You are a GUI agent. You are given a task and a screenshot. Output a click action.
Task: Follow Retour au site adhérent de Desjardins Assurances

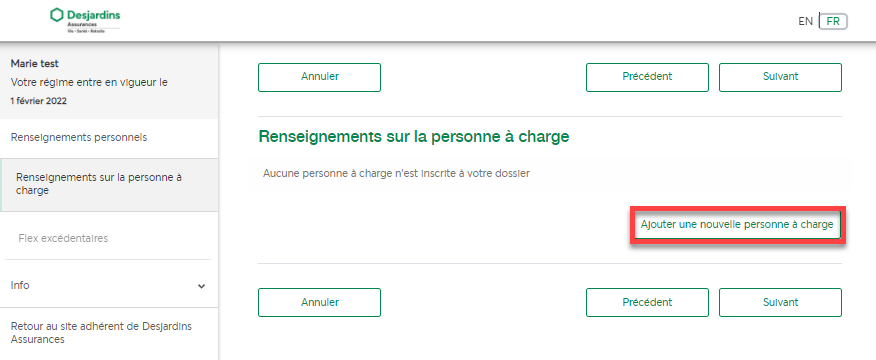click(101, 333)
